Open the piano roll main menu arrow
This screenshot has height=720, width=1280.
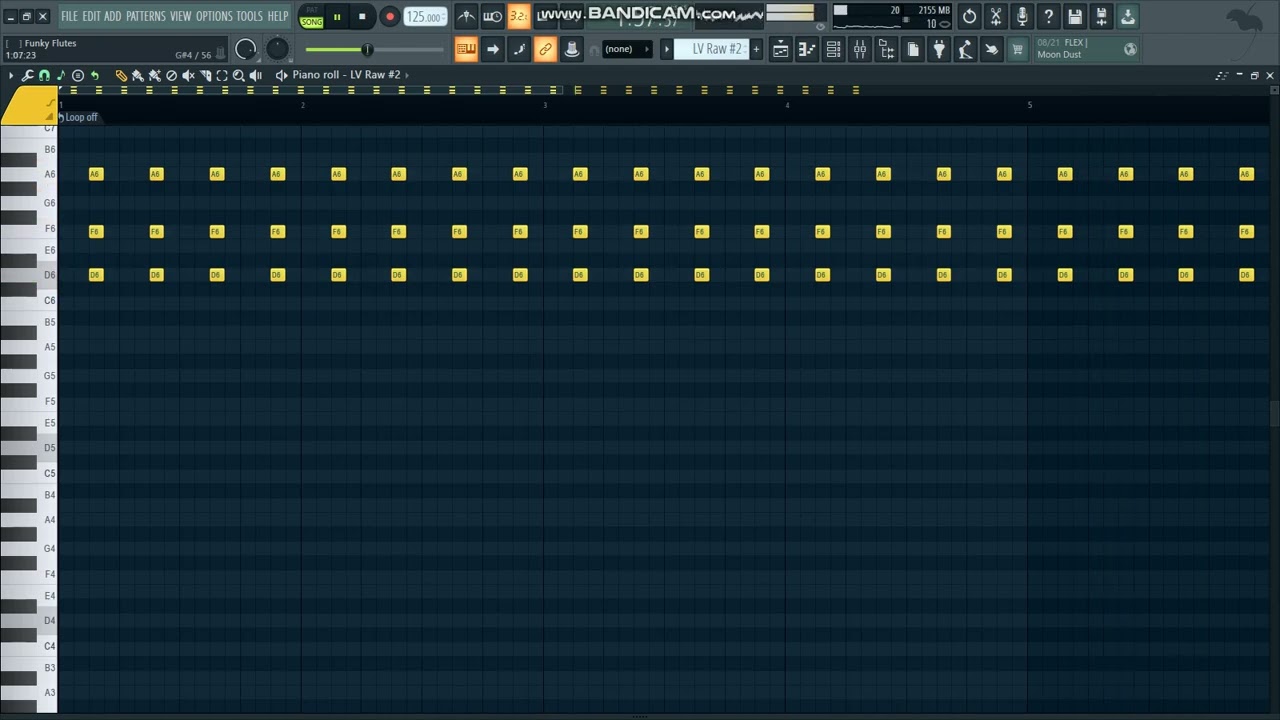pos(11,75)
